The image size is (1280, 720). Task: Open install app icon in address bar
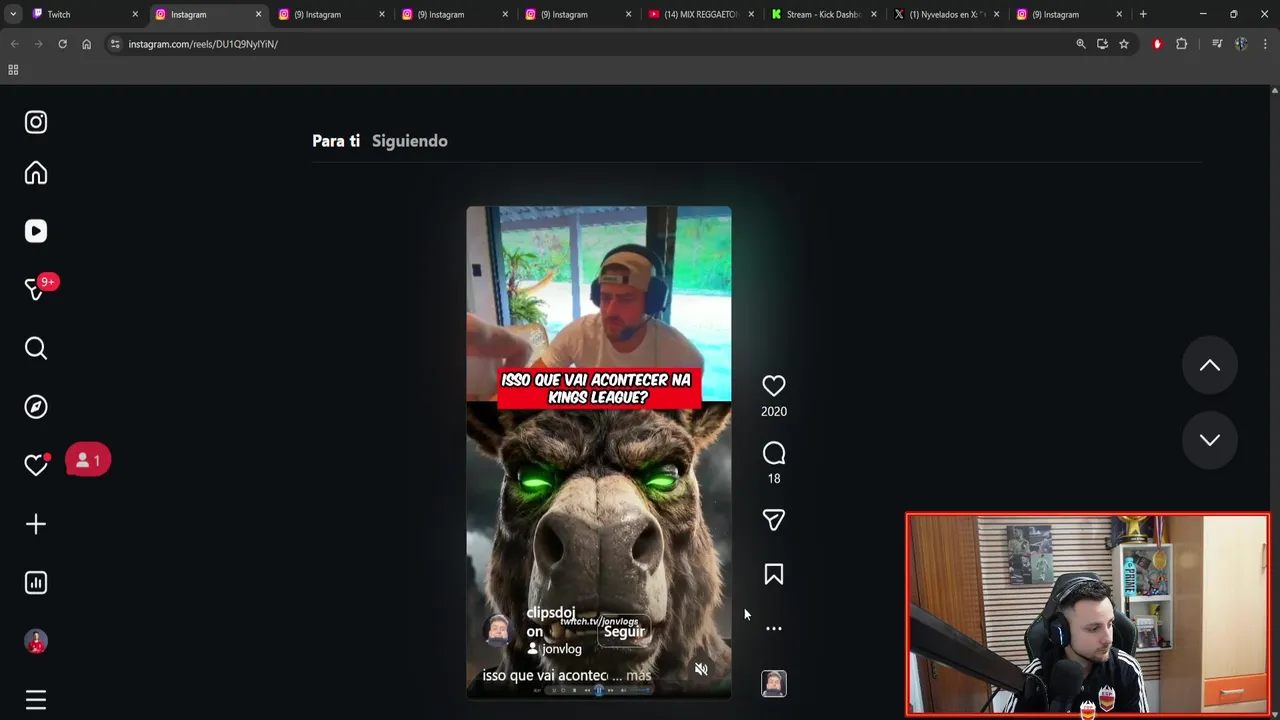coord(1102,44)
